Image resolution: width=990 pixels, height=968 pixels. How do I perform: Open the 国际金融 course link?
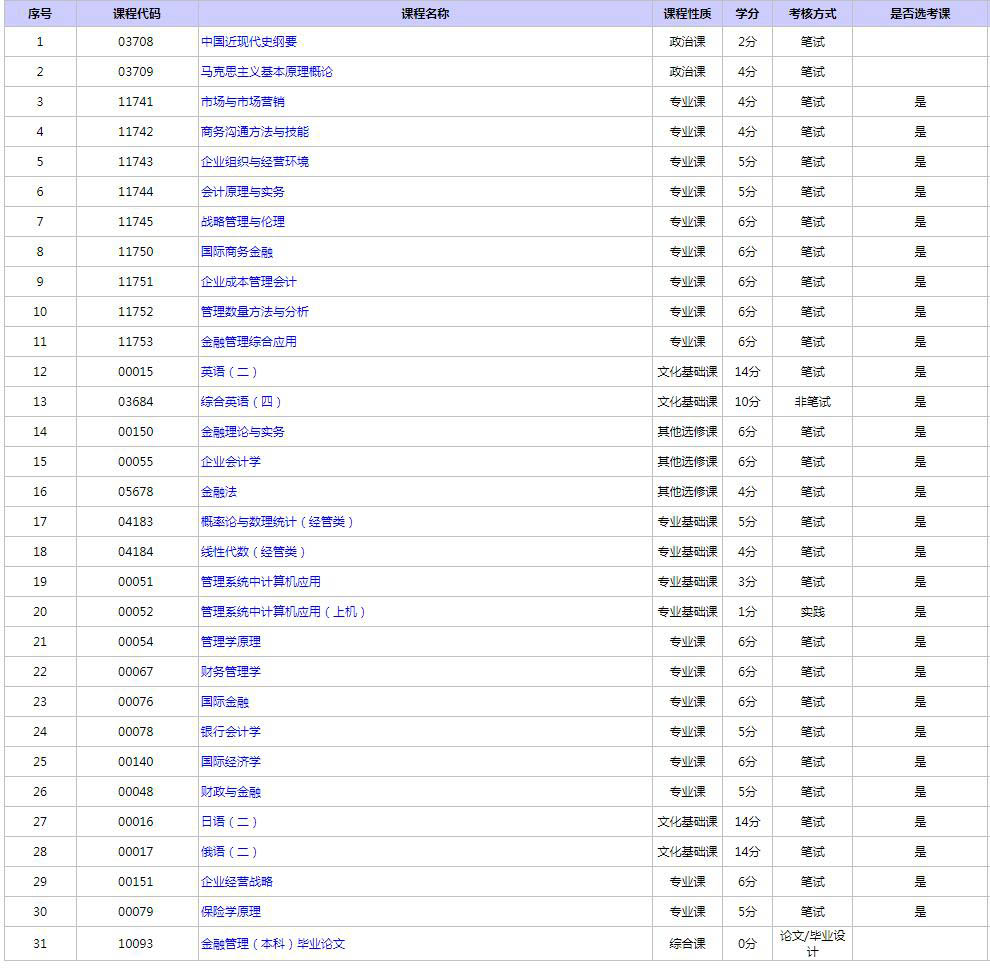click(x=225, y=702)
